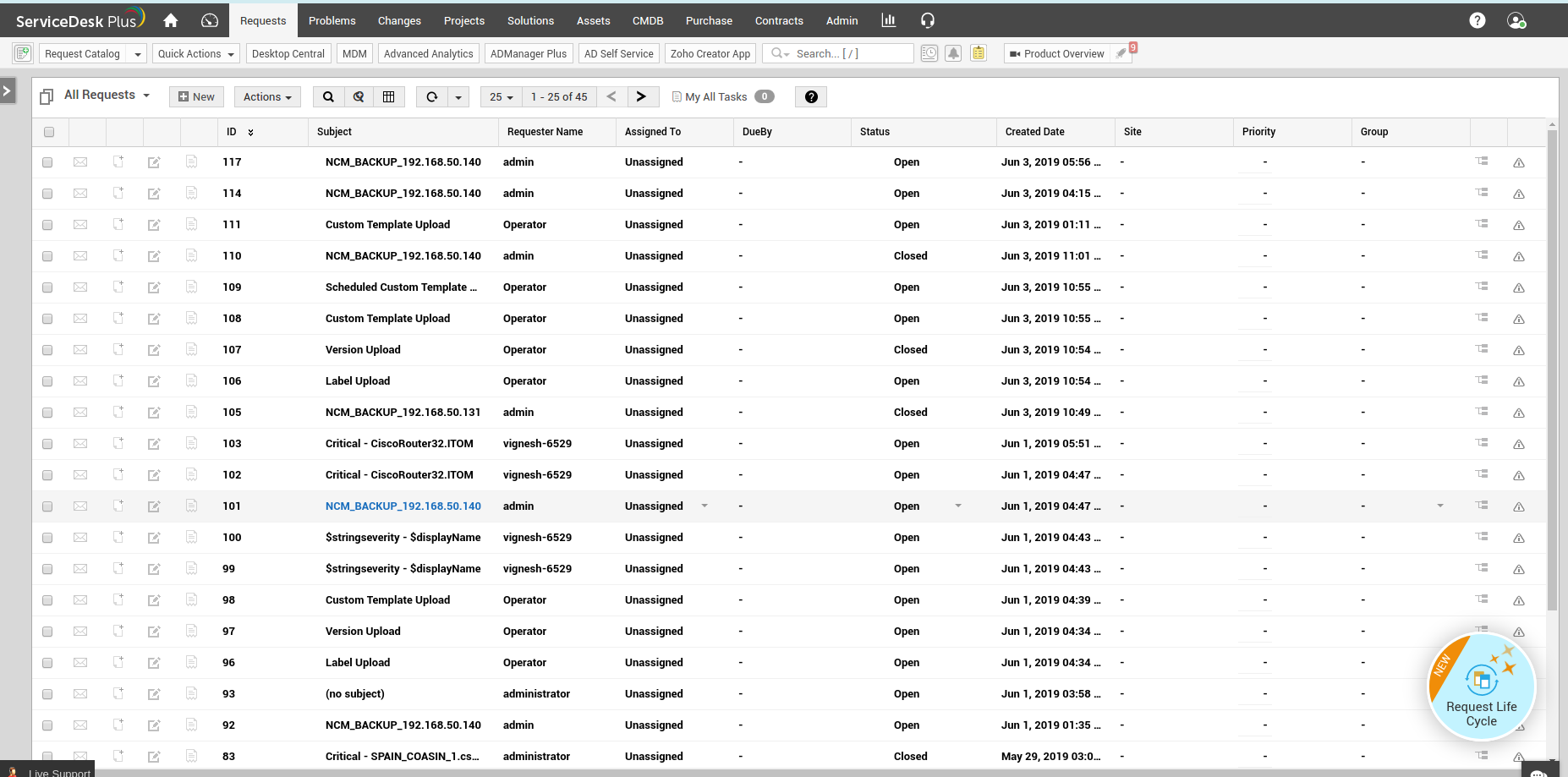1568x777 pixels.
Task: Click the headset support icon
Action: (x=928, y=20)
